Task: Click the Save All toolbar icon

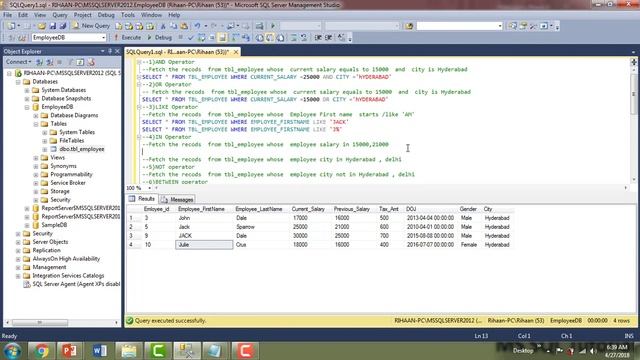Action: tap(62, 26)
